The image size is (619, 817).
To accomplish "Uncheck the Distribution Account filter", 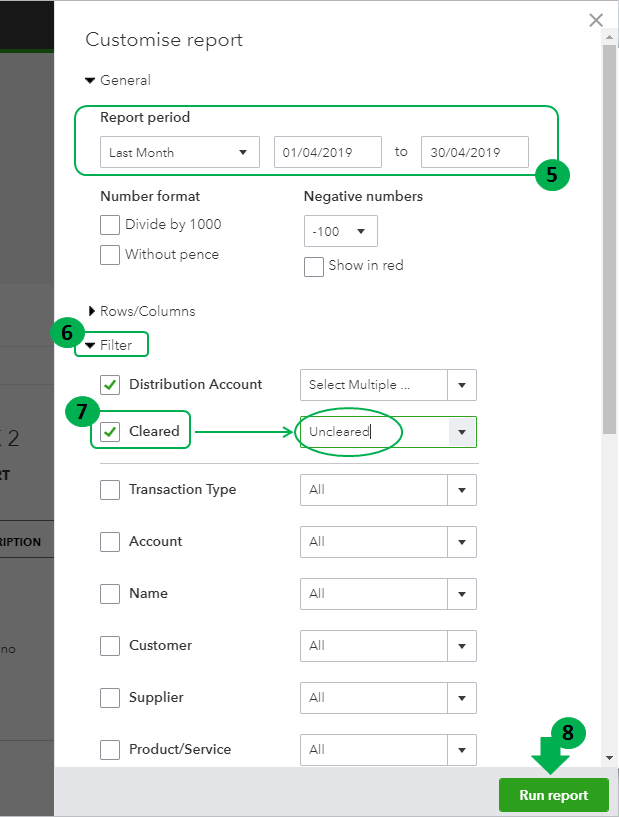I will coord(110,385).
